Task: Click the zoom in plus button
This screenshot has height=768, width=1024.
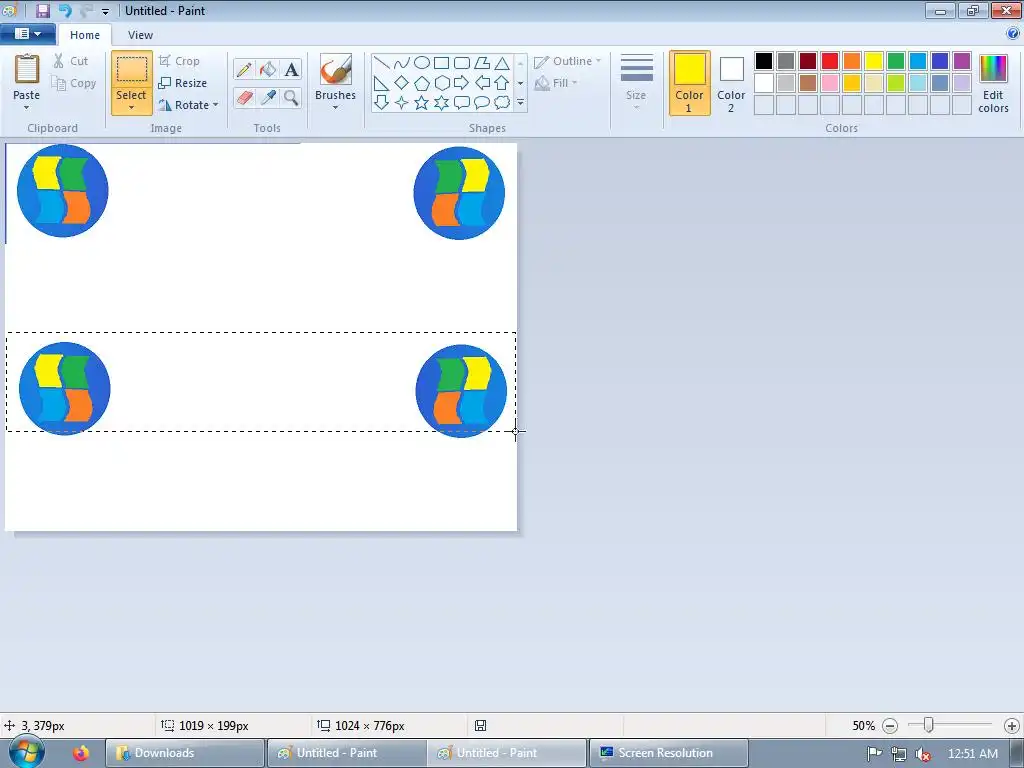Action: coord(1012,726)
